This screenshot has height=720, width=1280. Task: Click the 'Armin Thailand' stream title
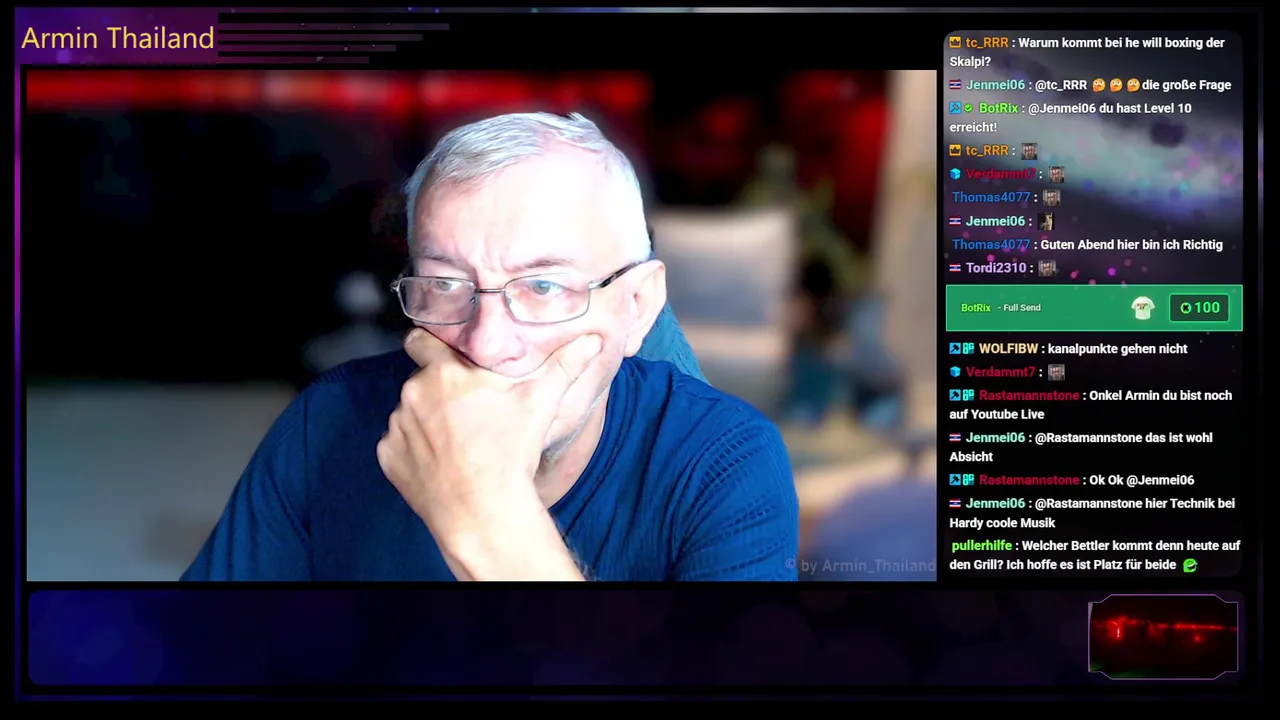pyautogui.click(x=118, y=38)
